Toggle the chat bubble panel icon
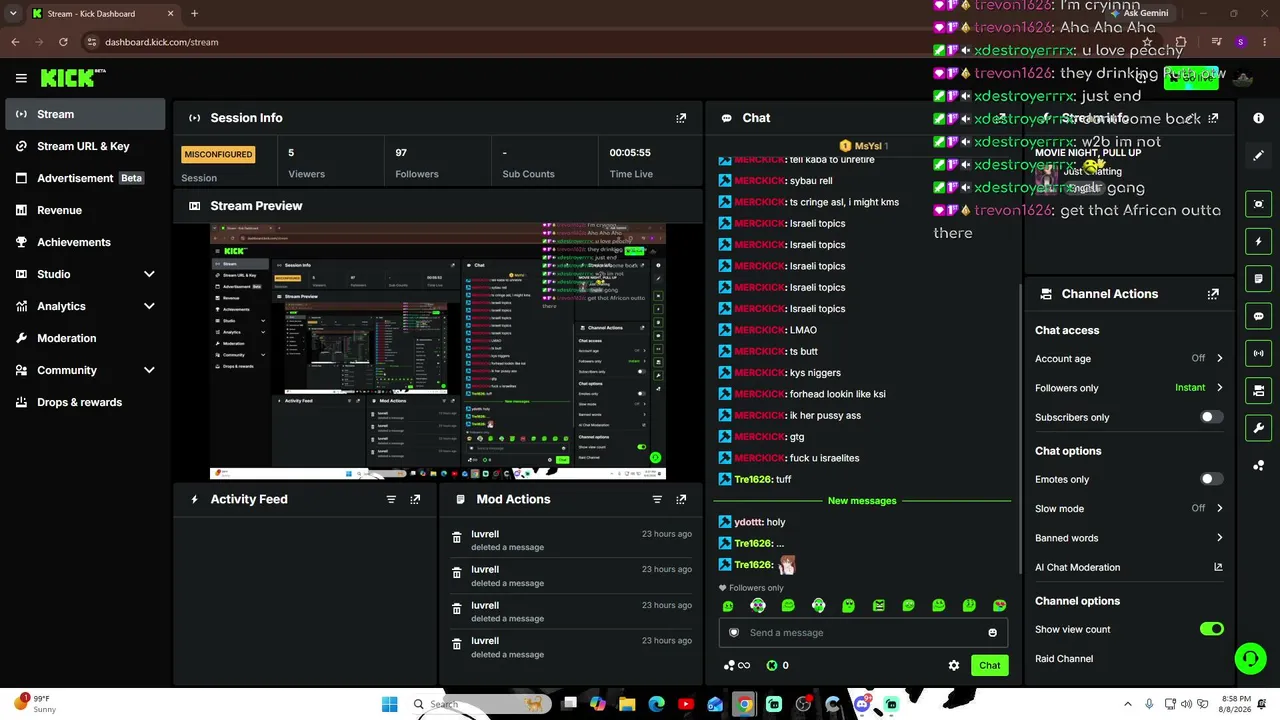 coord(1258,316)
